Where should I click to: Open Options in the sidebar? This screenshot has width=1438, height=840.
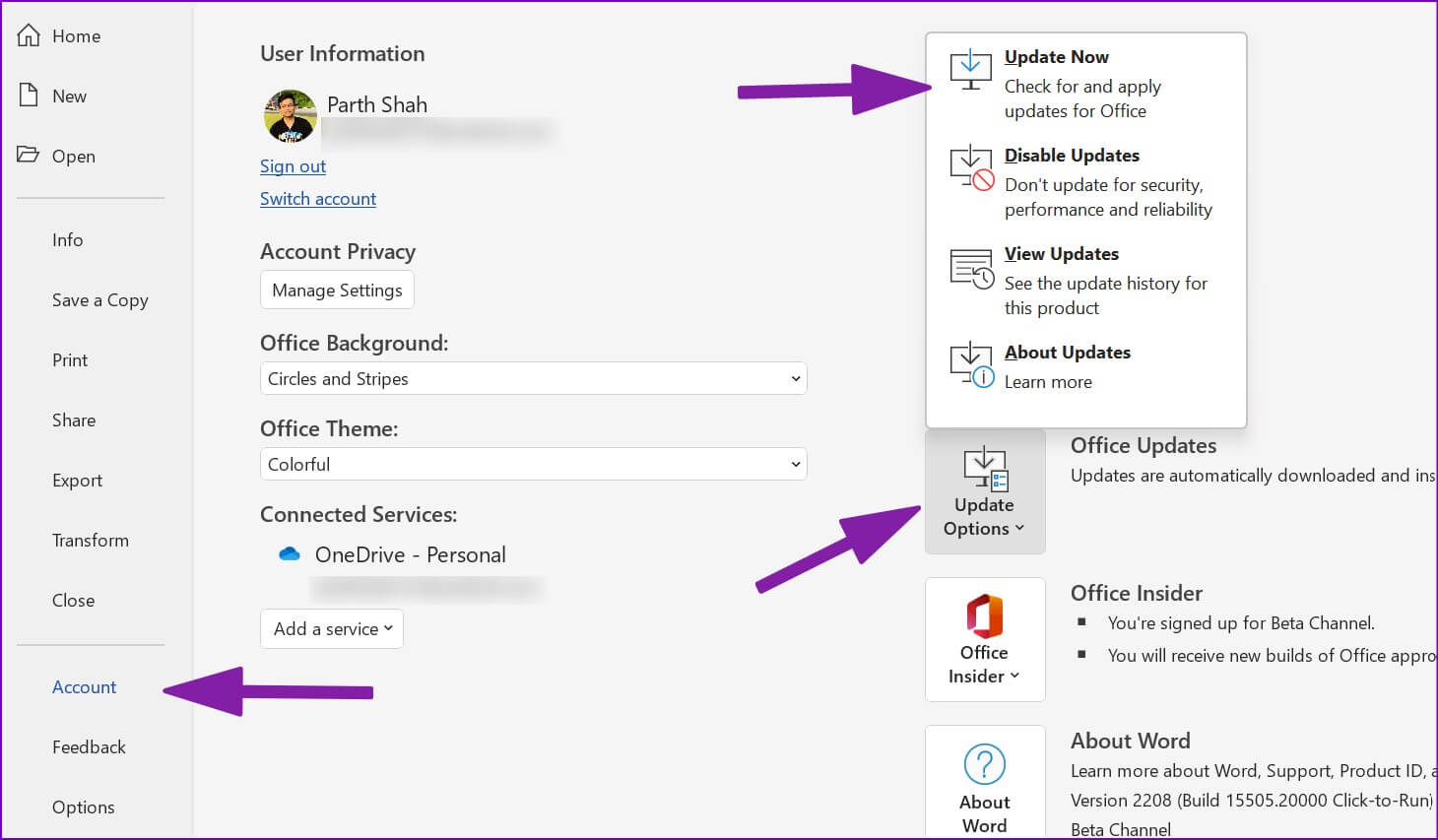[83, 808]
